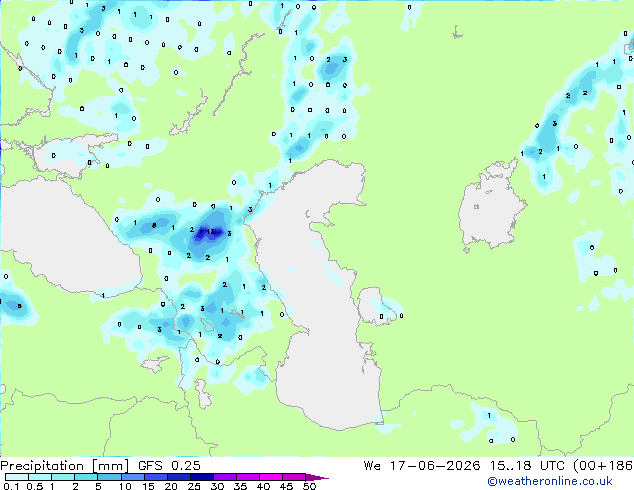Click the 0.5–1 mm legend color swatch
Screen dimensions: 634x490
pos(40,477)
